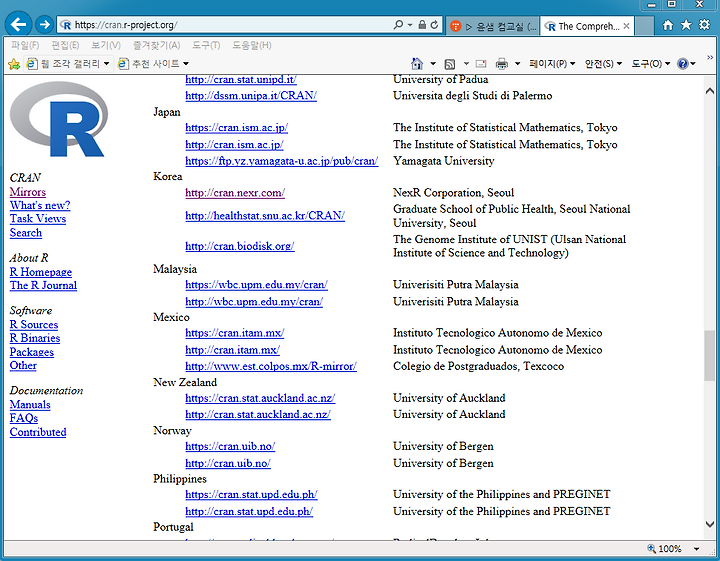The width and height of the screenshot is (720, 561).
Task: Open the 안전(S) dropdown menu
Action: (603, 64)
